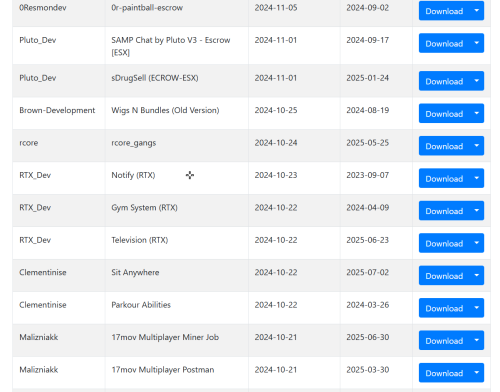Viewport: 500px width, 392px height.
Task: Download the Sit Anywhere resource
Action: coord(444,276)
